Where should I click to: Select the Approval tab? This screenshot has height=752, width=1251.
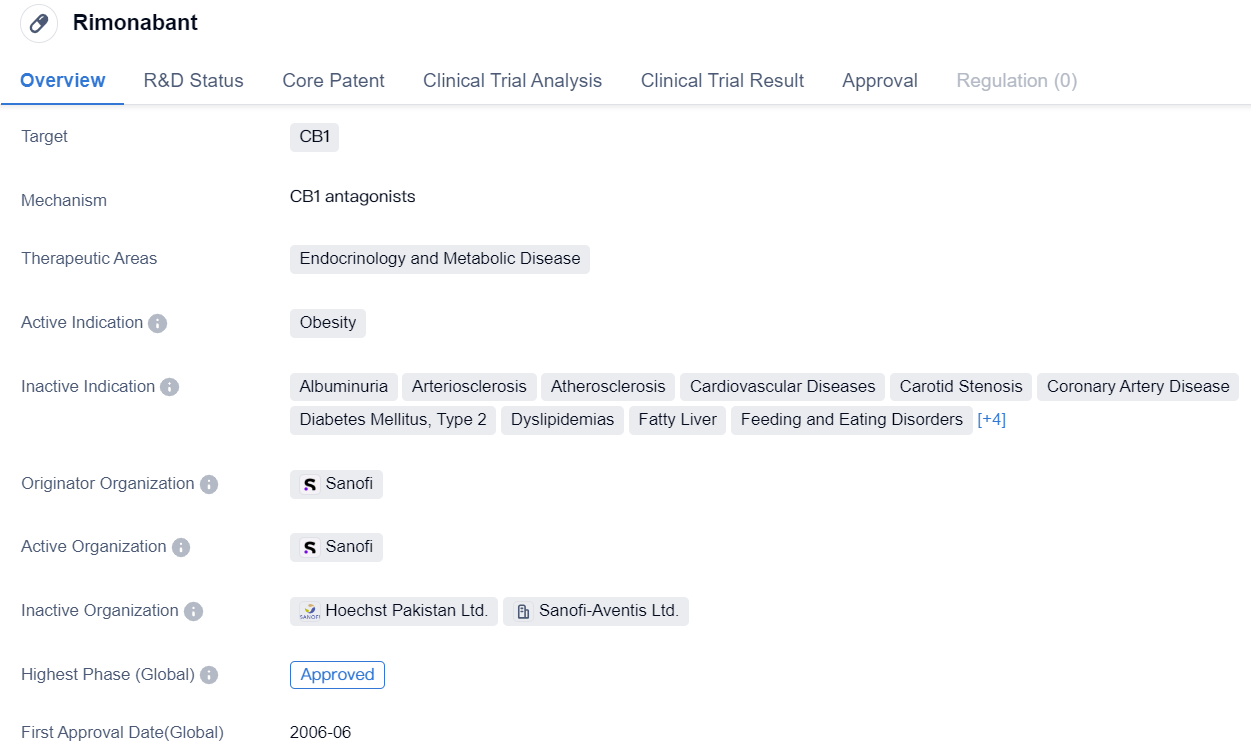click(x=879, y=81)
